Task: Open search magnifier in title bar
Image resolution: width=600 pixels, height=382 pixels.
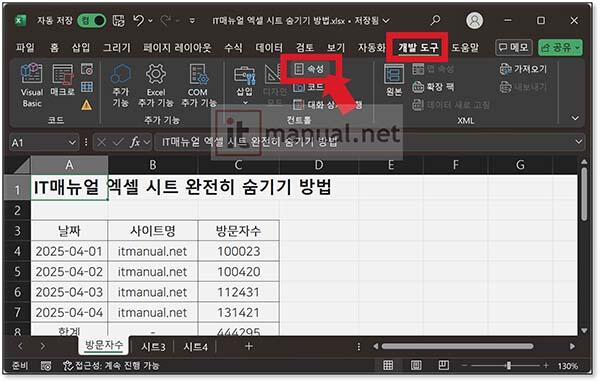Action: (x=435, y=20)
